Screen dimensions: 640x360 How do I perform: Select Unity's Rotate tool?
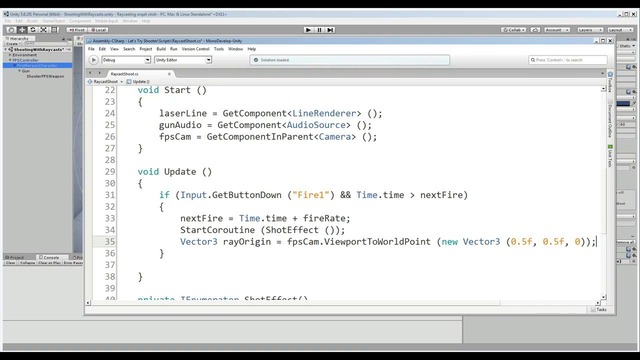pos(33,30)
